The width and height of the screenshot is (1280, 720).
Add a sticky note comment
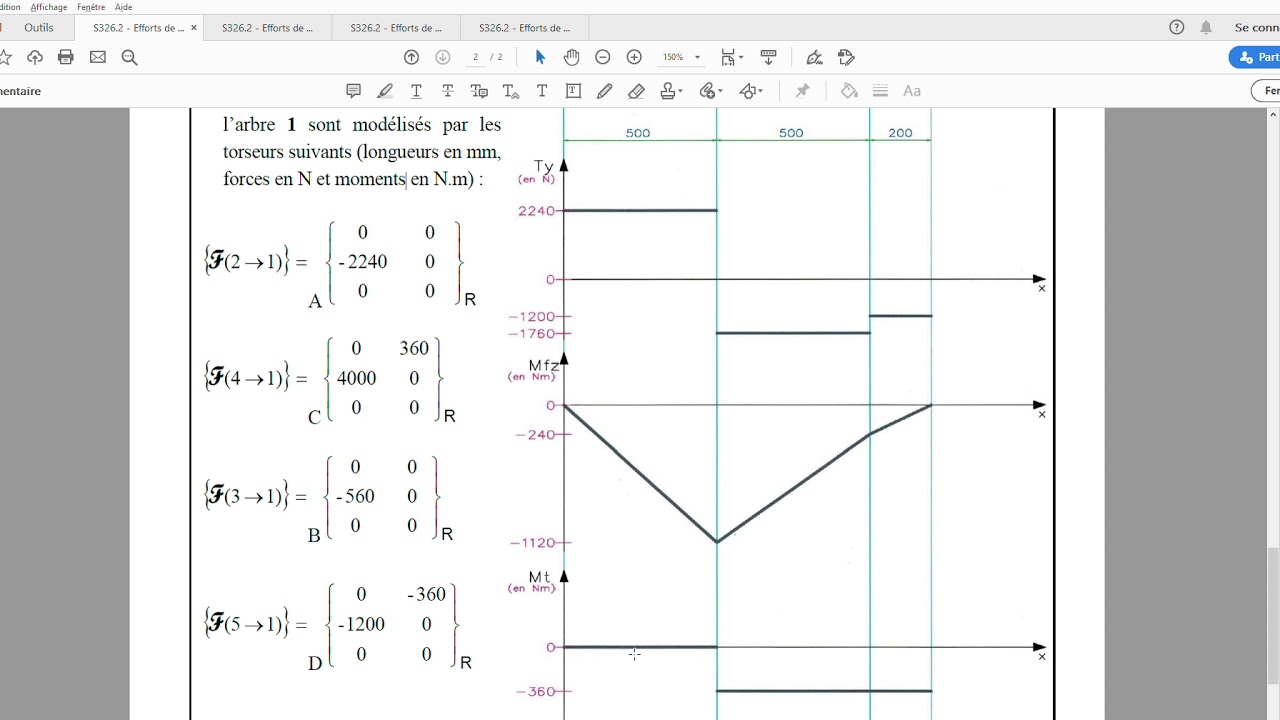[353, 91]
